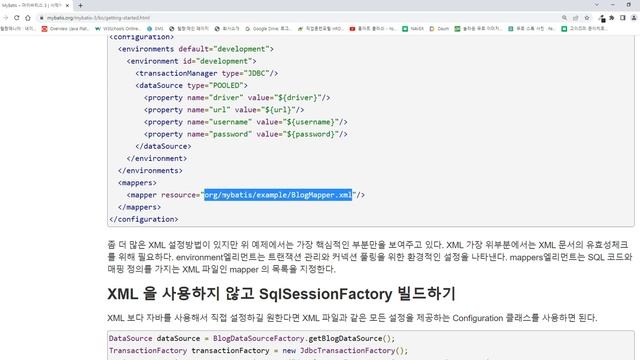Click the DataSource dataSource code line
Image resolution: width=640 pixels, height=360 pixels.
252,338
